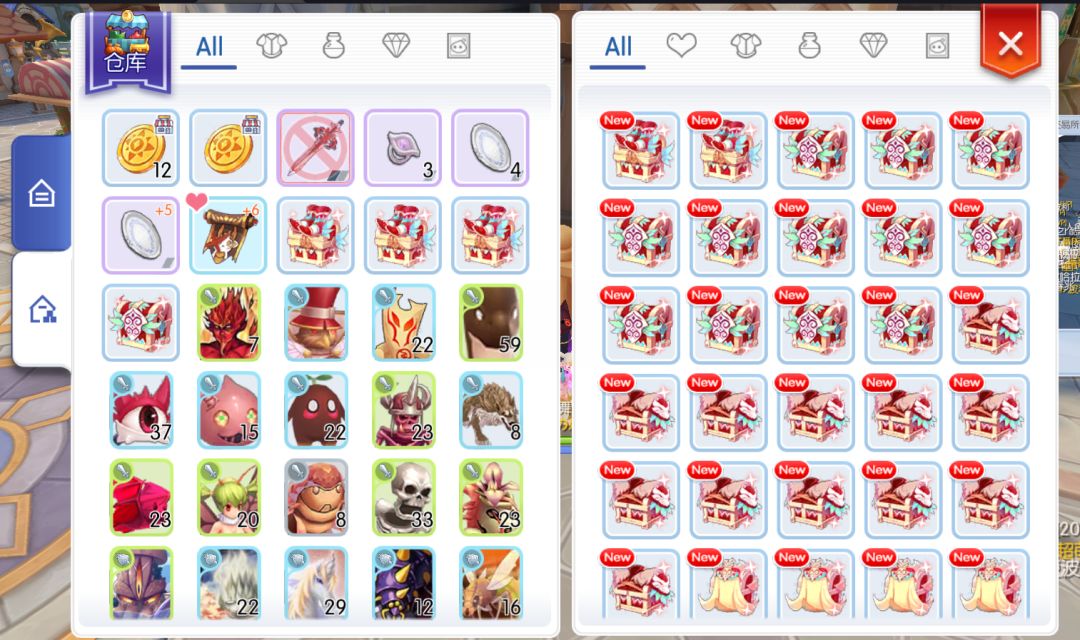Screen dimensions: 1080x640
Task: Select the chocolate-colored card with 59
Action: 490,323
